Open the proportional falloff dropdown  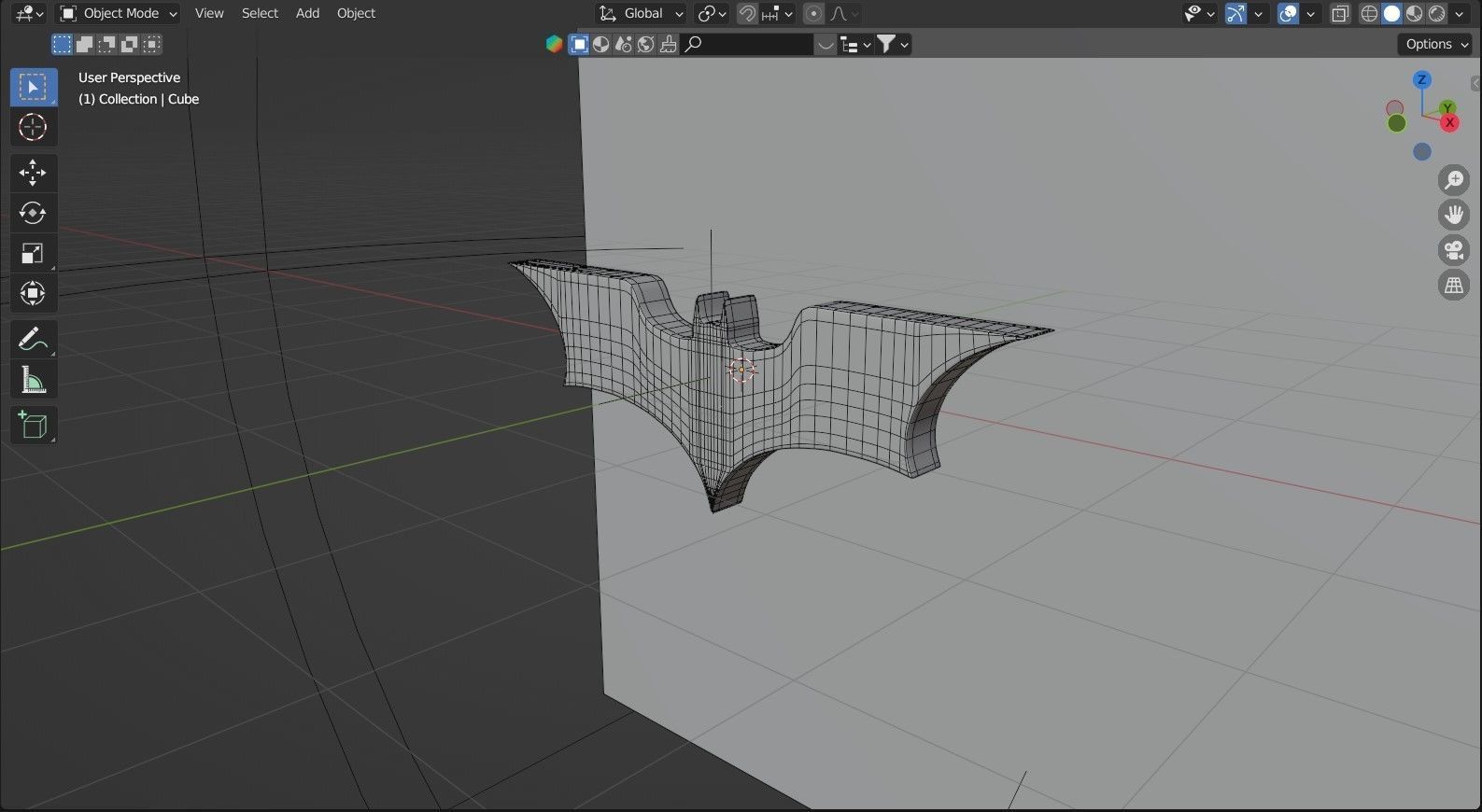tap(844, 13)
